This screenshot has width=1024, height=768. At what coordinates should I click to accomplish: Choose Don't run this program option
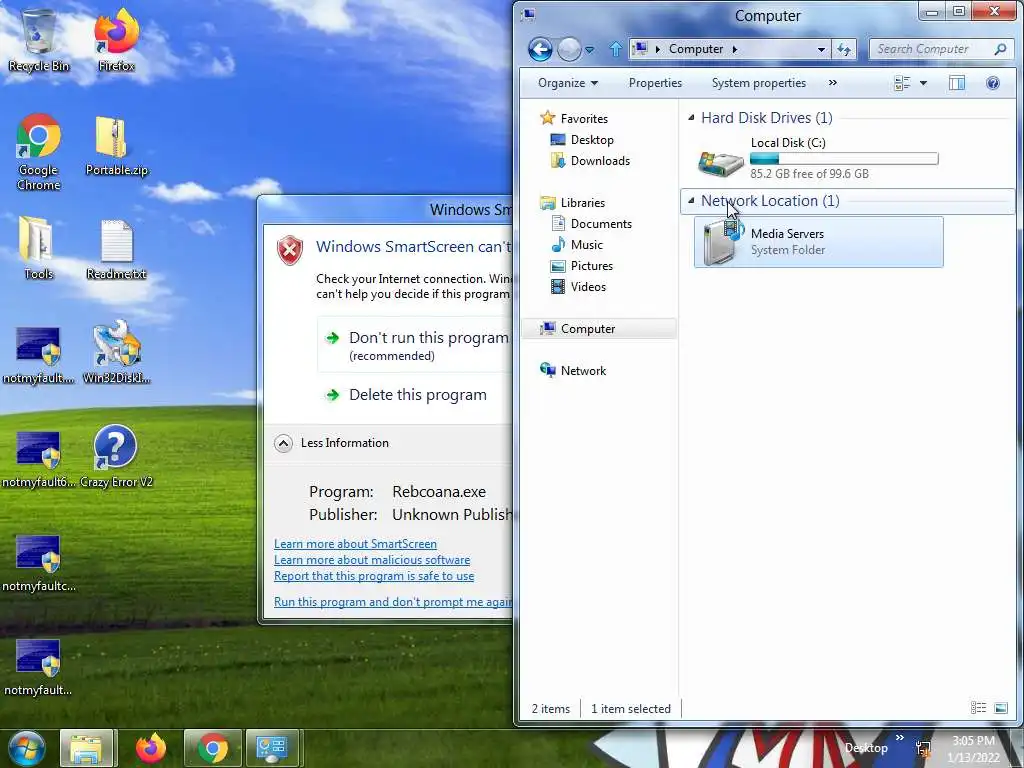coord(415,345)
